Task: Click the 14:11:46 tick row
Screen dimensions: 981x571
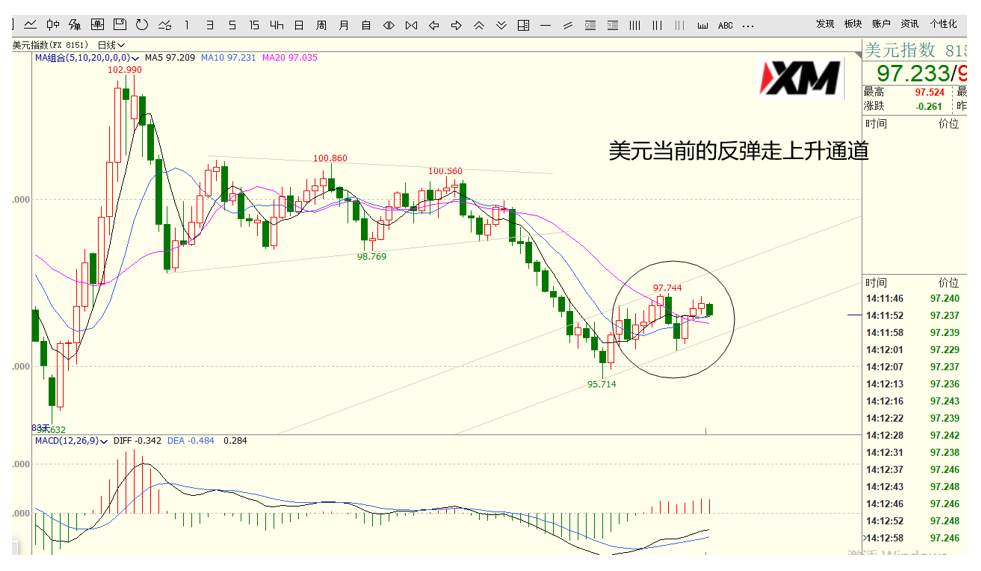Action: (912, 299)
